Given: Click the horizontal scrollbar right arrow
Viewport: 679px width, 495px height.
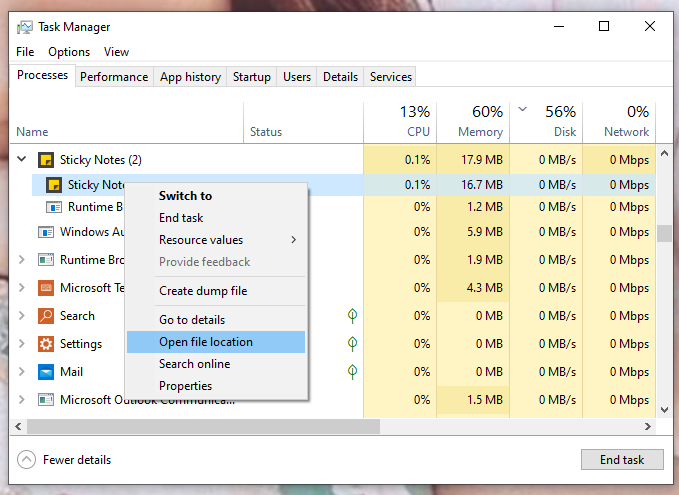Looking at the screenshot, I should (x=648, y=427).
